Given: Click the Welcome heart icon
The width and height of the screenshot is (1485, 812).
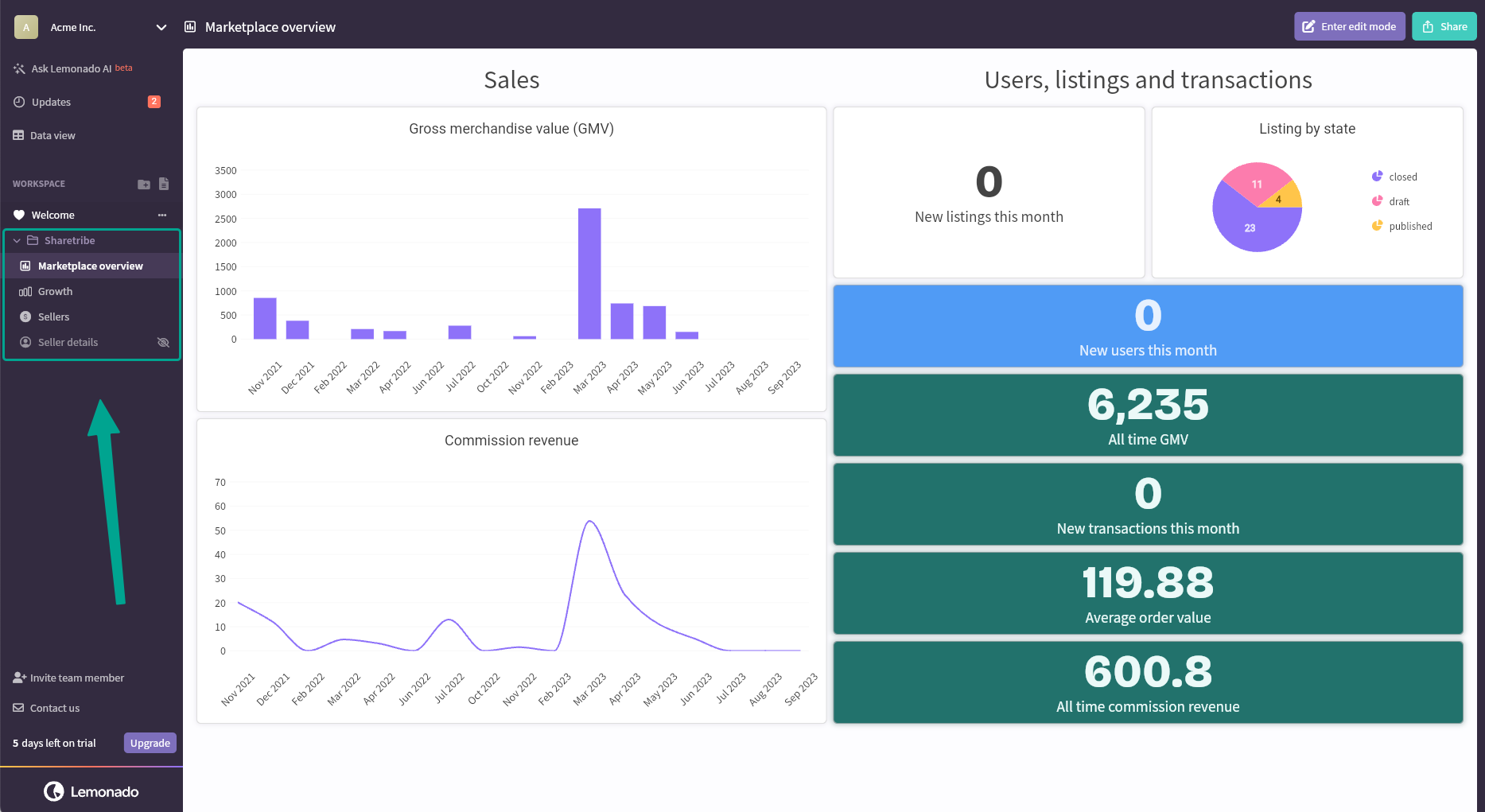Looking at the screenshot, I should (x=19, y=215).
